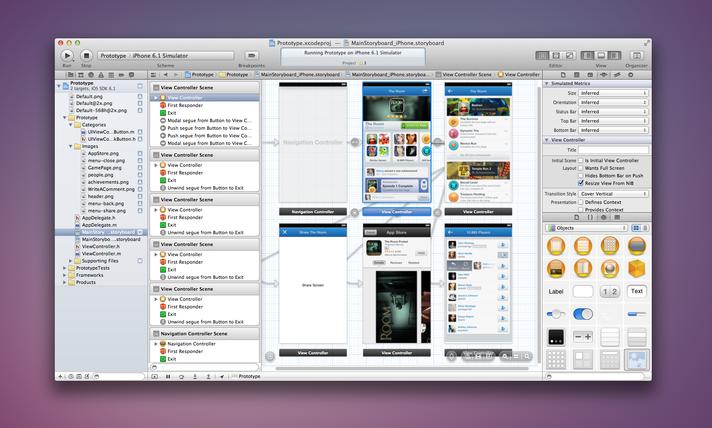Select header.png in Images folder
712x428 pixels.
[101, 197]
